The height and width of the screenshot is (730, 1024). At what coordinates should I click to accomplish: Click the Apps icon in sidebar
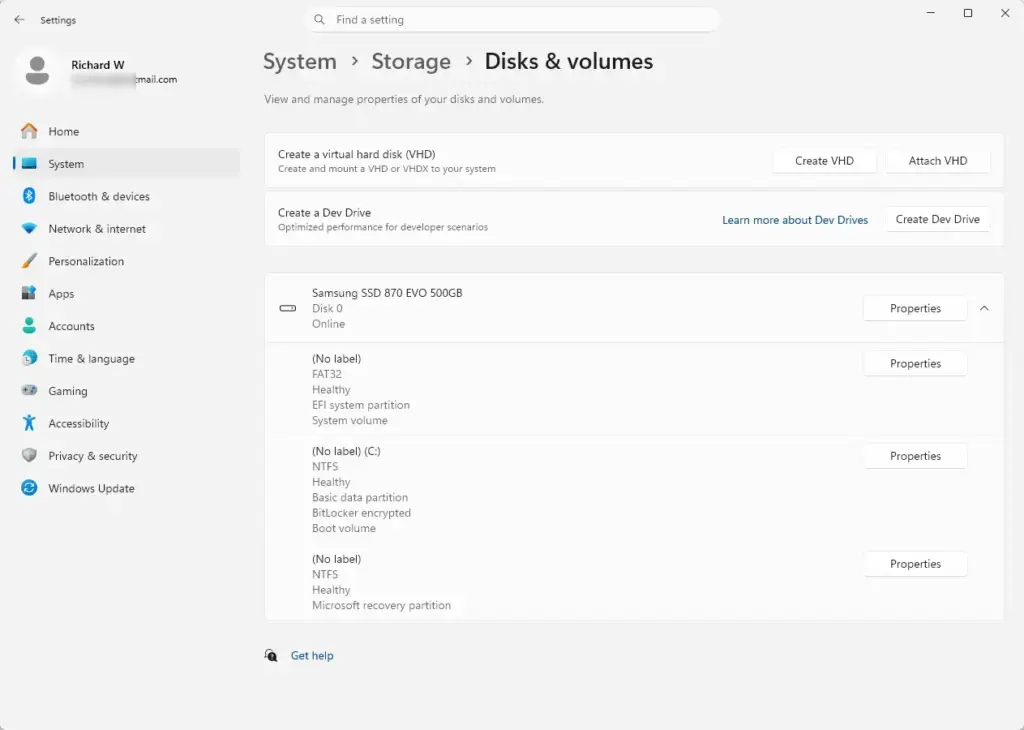29,293
